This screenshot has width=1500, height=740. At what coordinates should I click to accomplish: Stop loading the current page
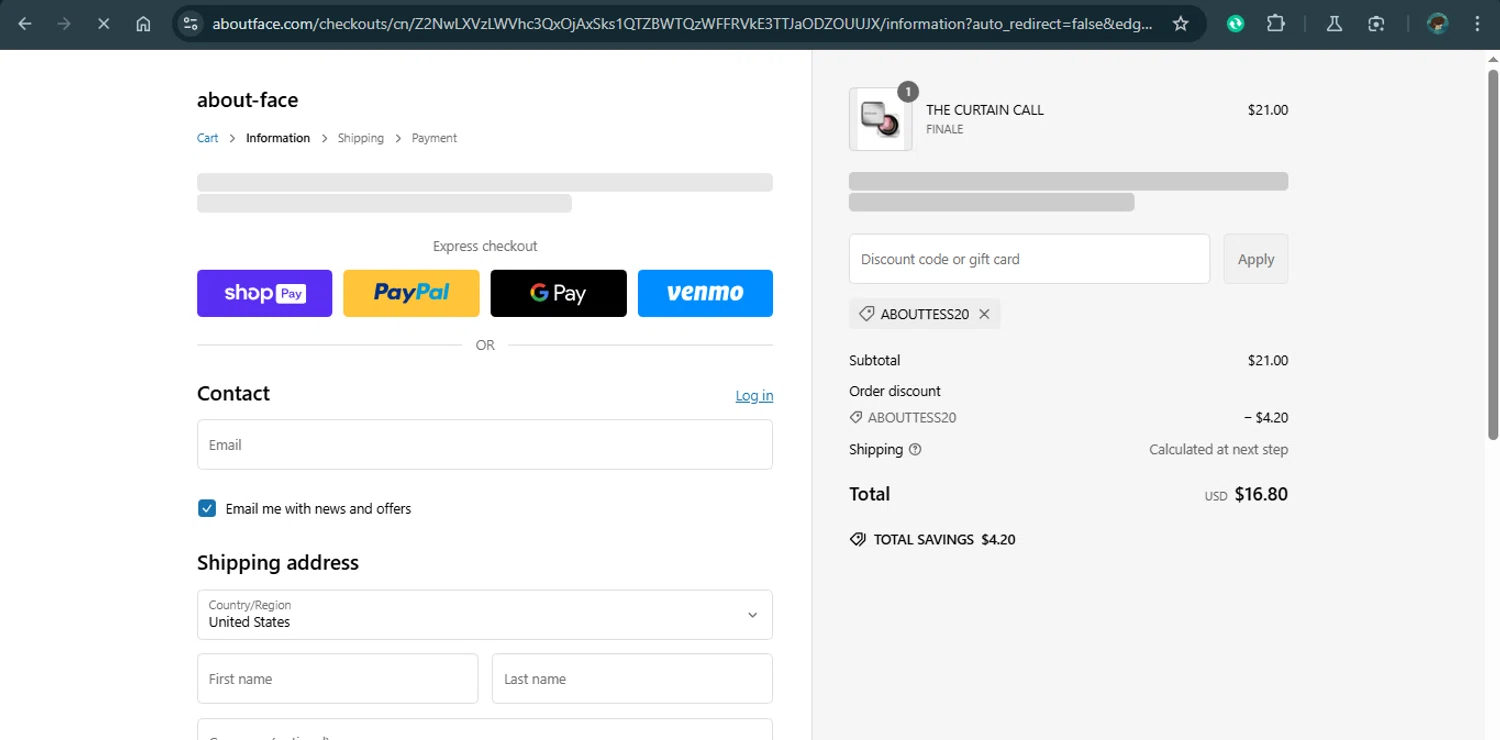tap(103, 24)
